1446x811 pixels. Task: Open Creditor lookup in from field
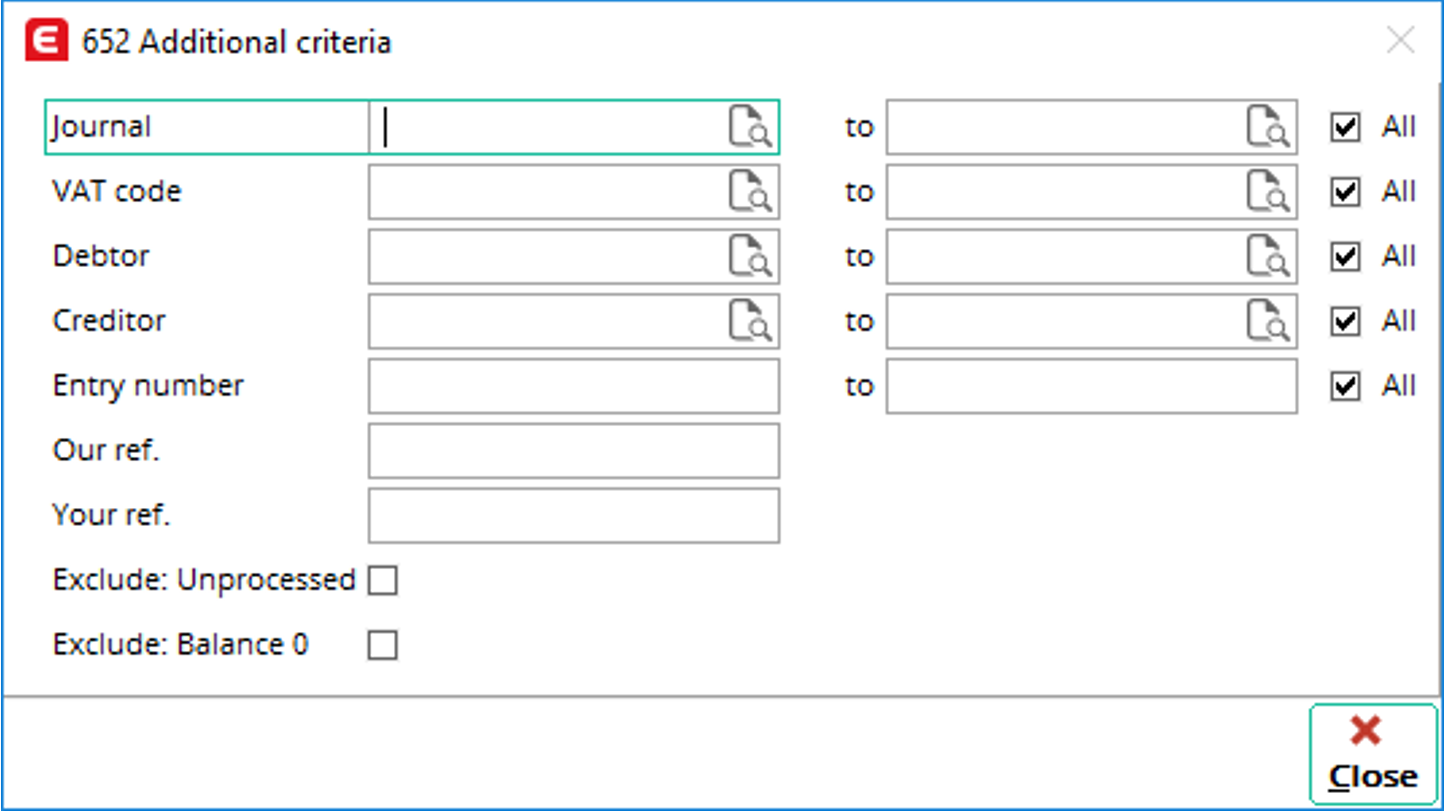pos(750,321)
